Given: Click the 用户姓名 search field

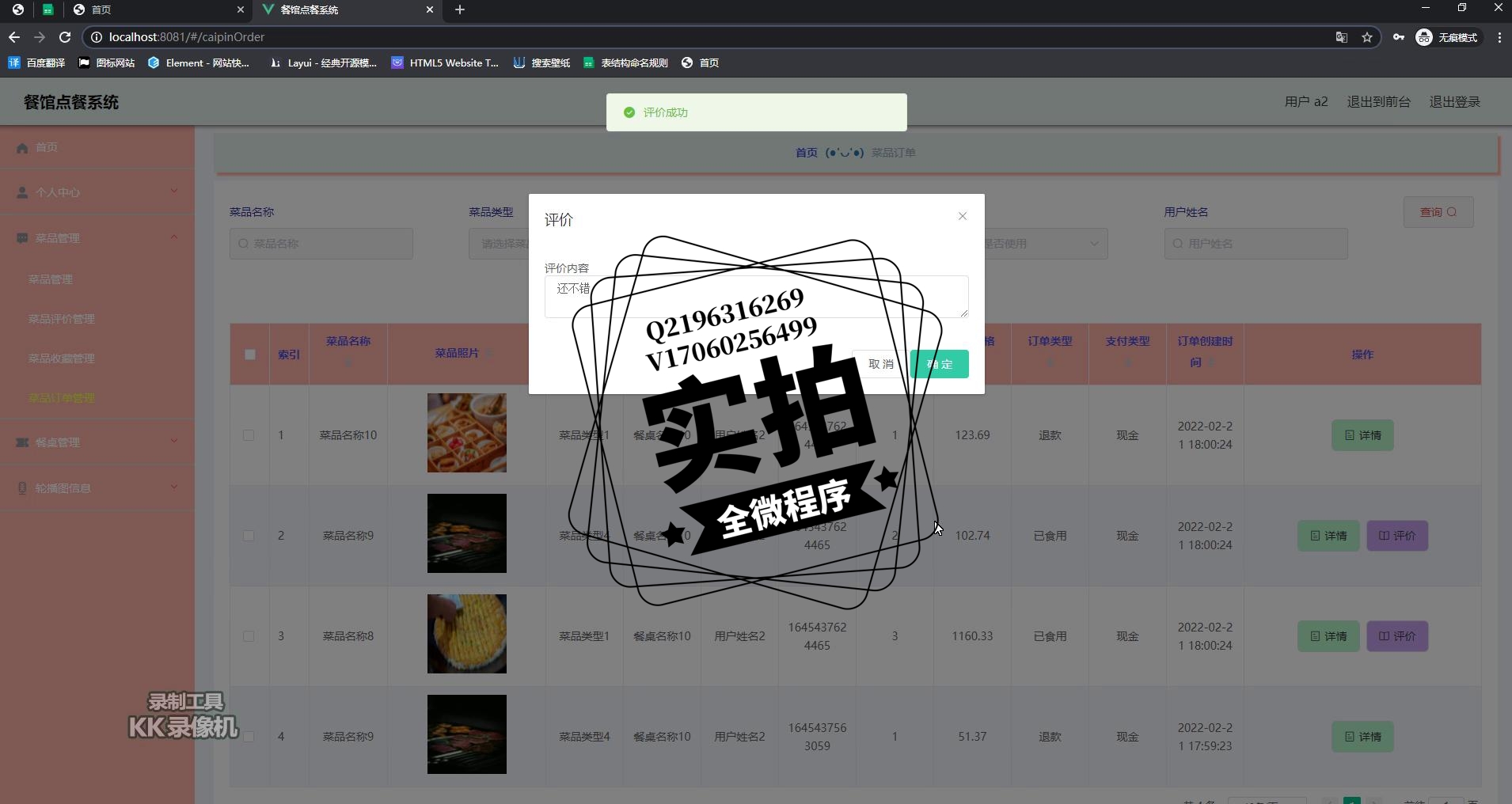Looking at the screenshot, I should [1256, 244].
